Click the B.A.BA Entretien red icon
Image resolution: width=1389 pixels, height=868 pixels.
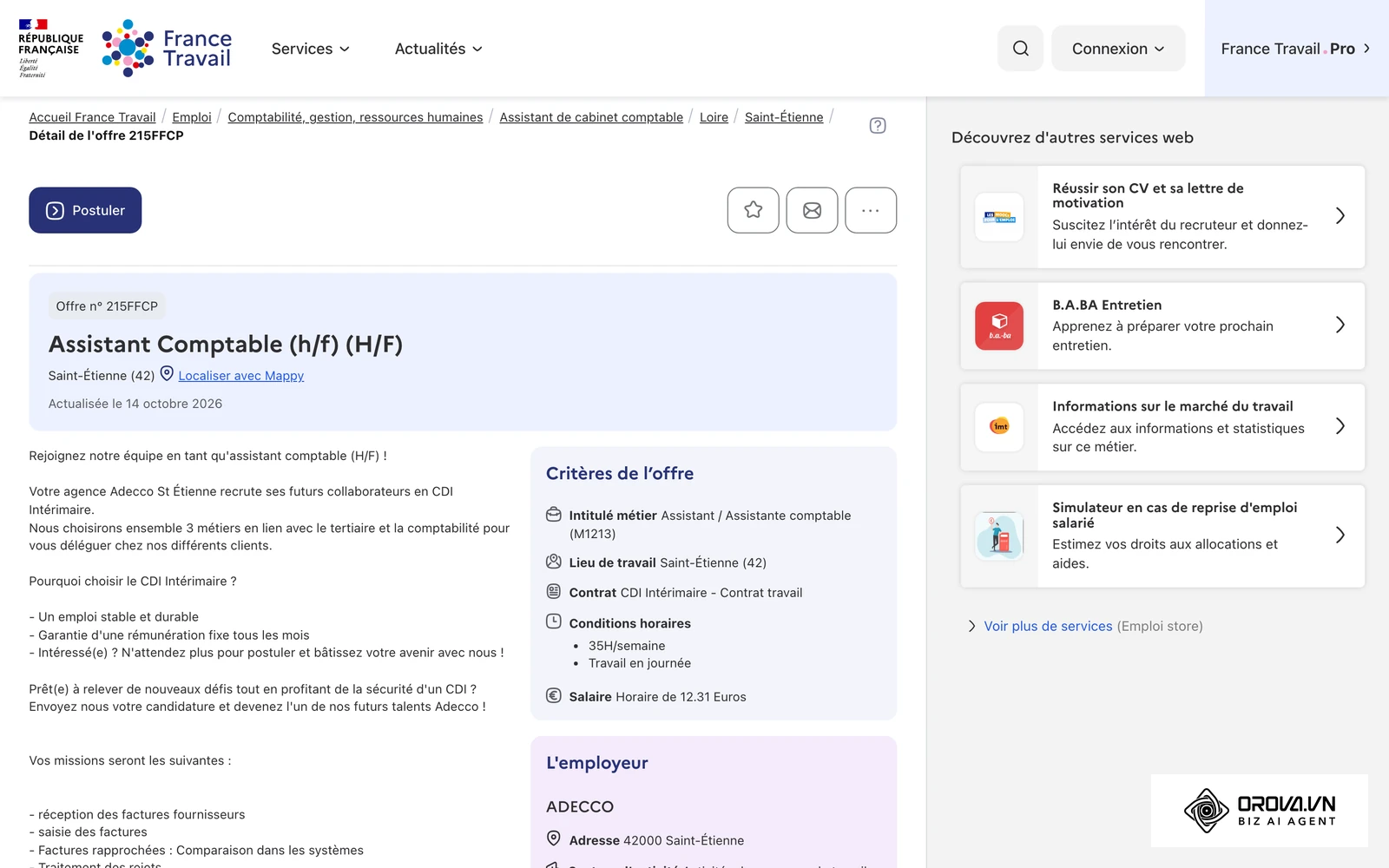[999, 325]
